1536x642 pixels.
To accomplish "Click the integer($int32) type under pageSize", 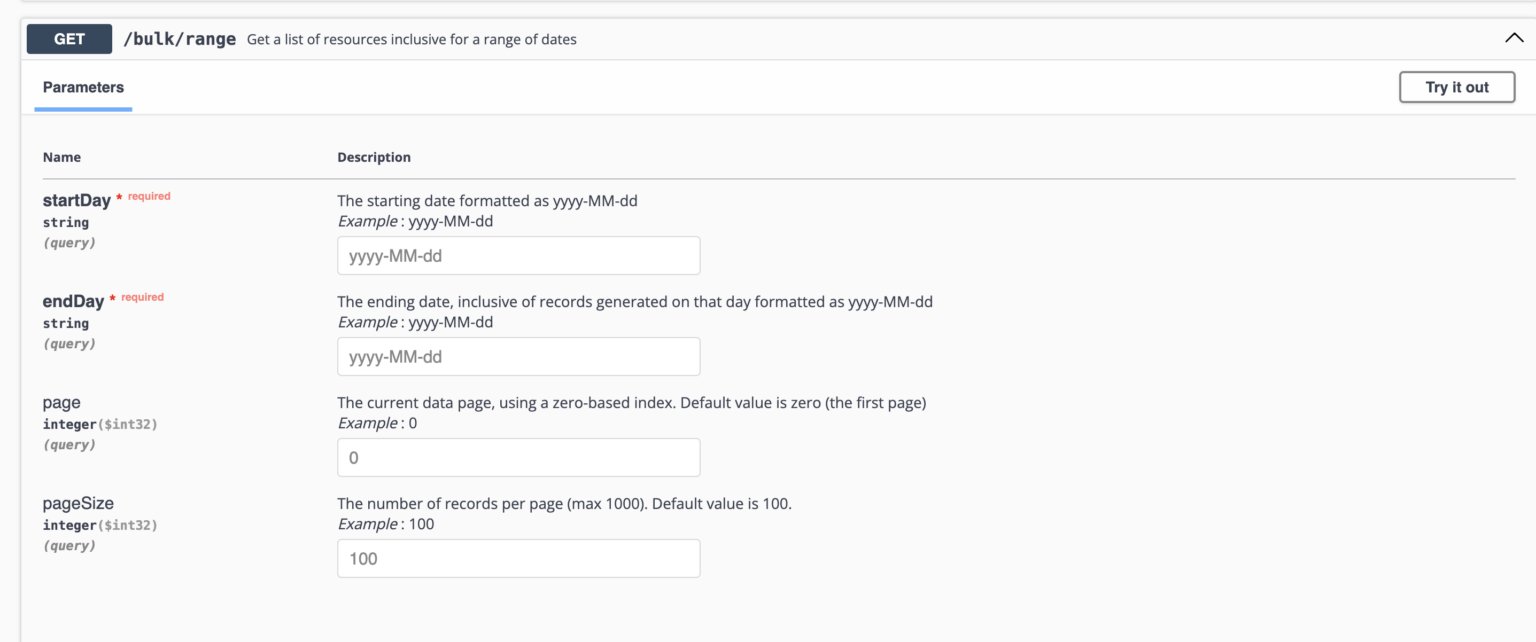I will (x=100, y=525).
